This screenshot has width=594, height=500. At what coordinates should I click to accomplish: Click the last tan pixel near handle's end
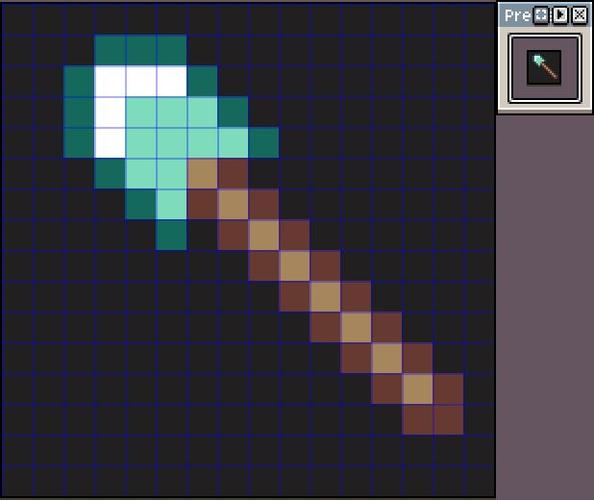pyautogui.click(x=418, y=389)
